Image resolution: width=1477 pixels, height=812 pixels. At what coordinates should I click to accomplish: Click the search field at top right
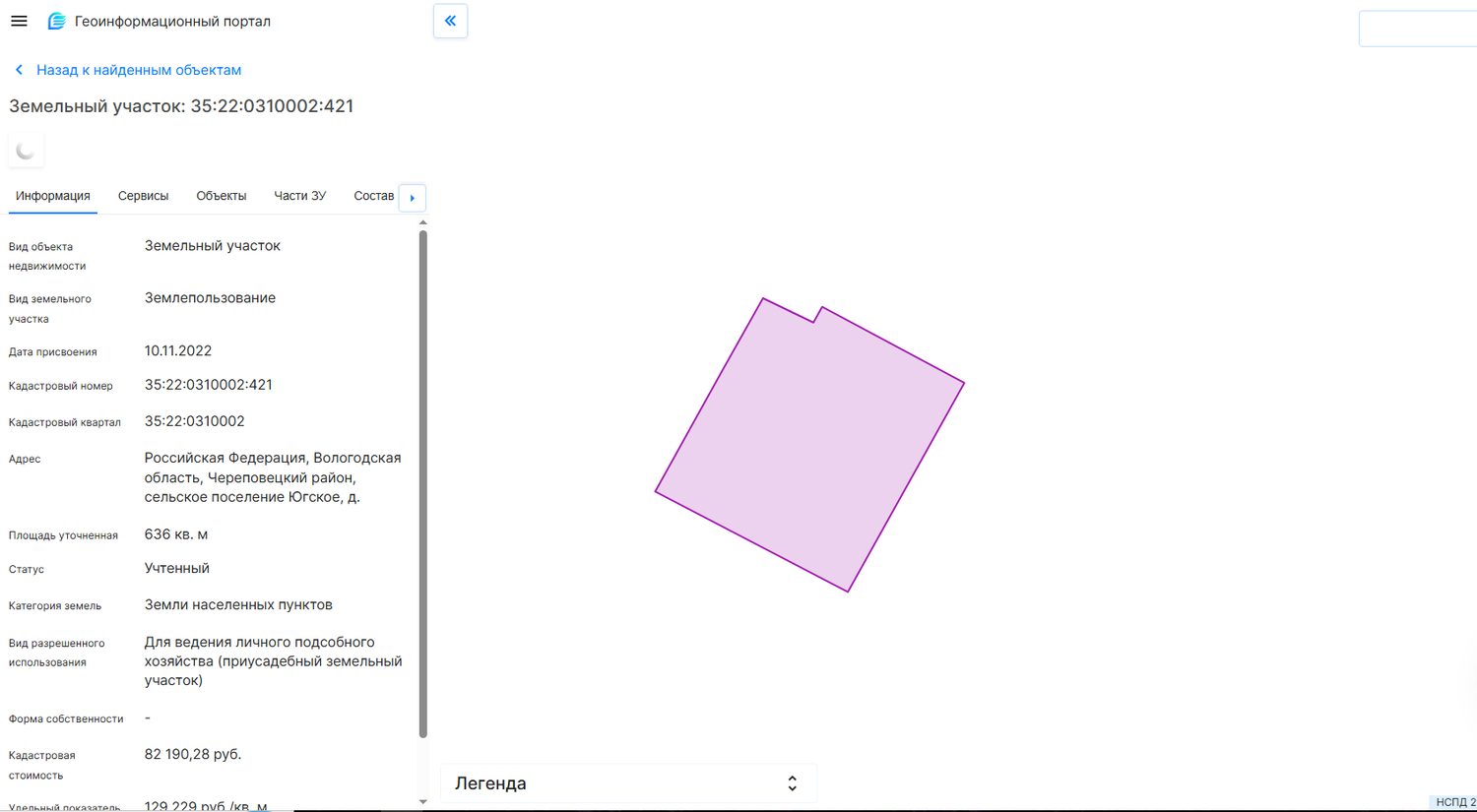click(1418, 29)
